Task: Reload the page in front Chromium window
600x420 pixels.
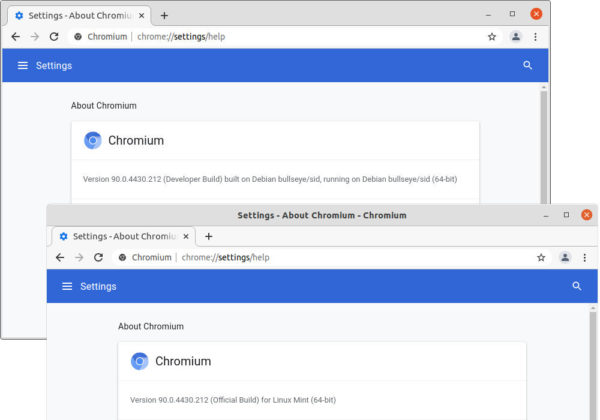Action: (98, 257)
